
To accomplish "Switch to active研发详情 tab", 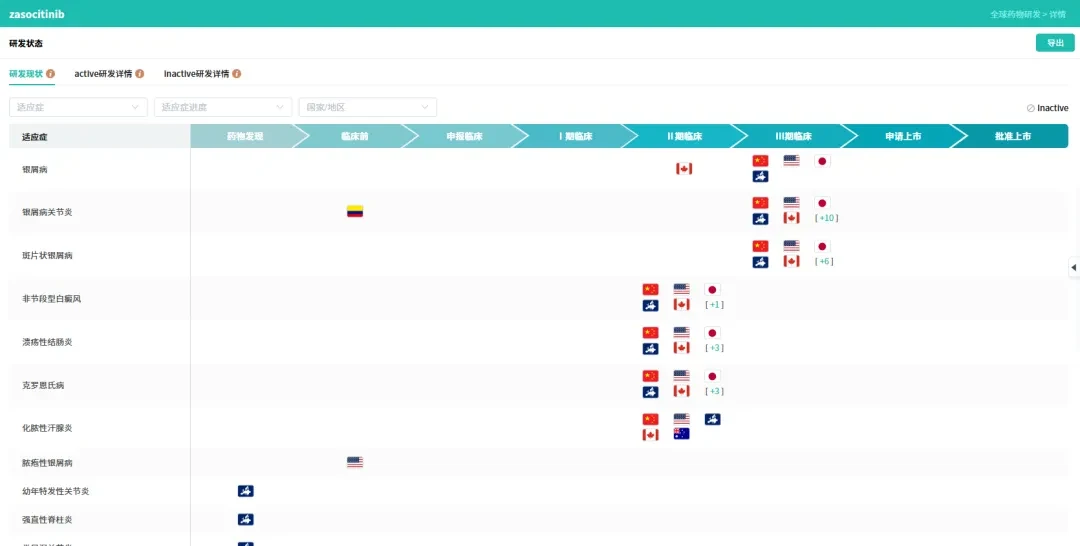I will point(103,74).
